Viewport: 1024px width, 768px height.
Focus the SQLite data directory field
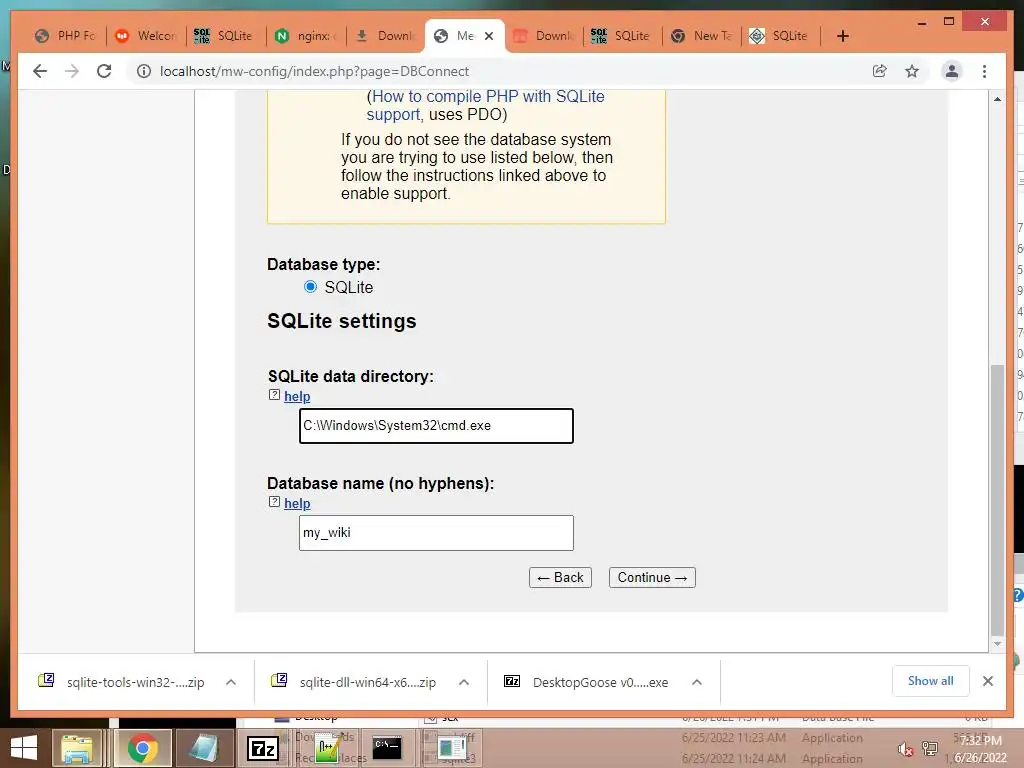click(x=436, y=426)
